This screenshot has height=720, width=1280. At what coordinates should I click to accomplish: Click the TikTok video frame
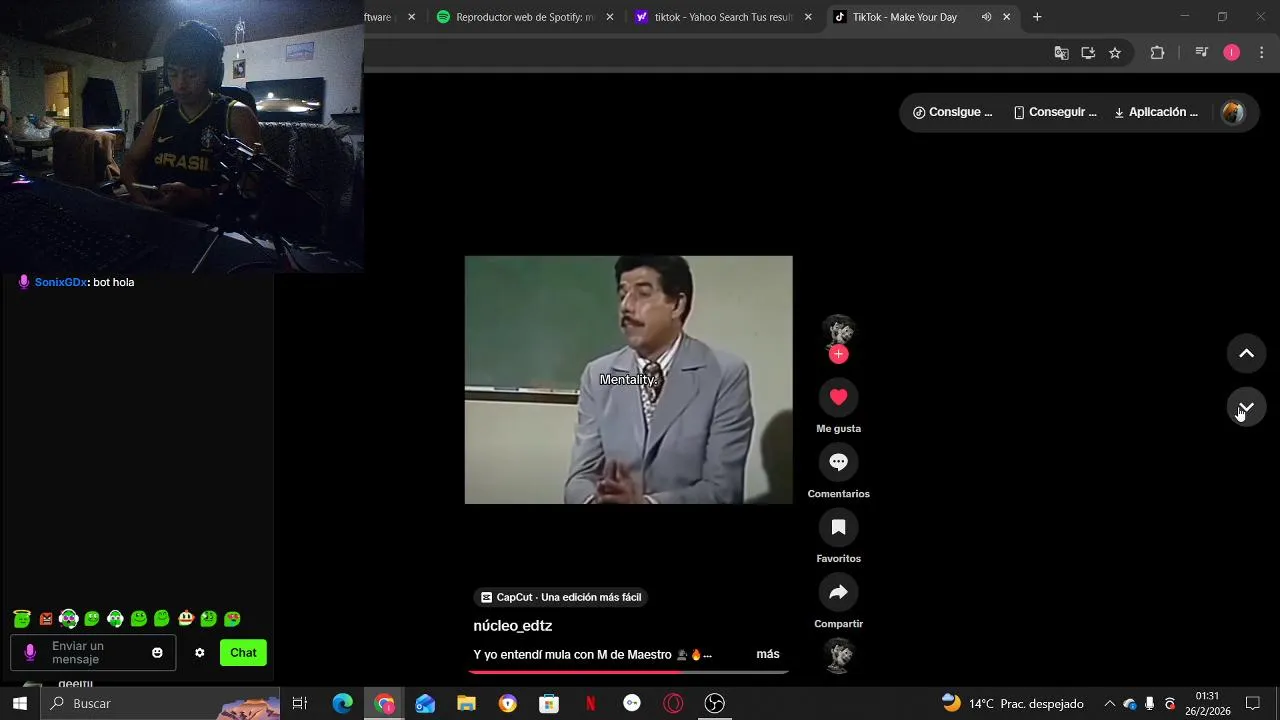[x=628, y=380]
